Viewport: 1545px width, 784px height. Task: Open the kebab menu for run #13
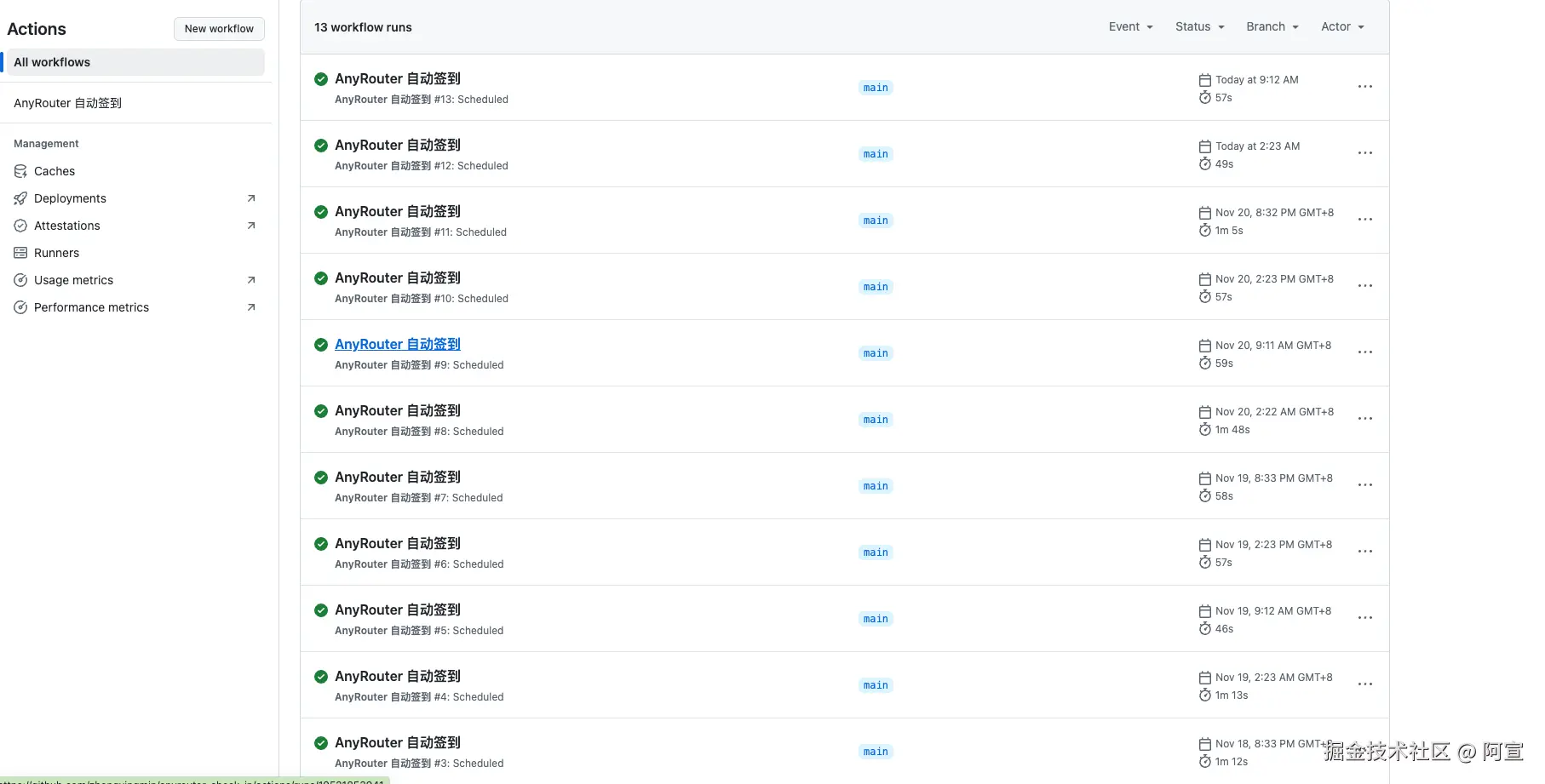point(1364,87)
